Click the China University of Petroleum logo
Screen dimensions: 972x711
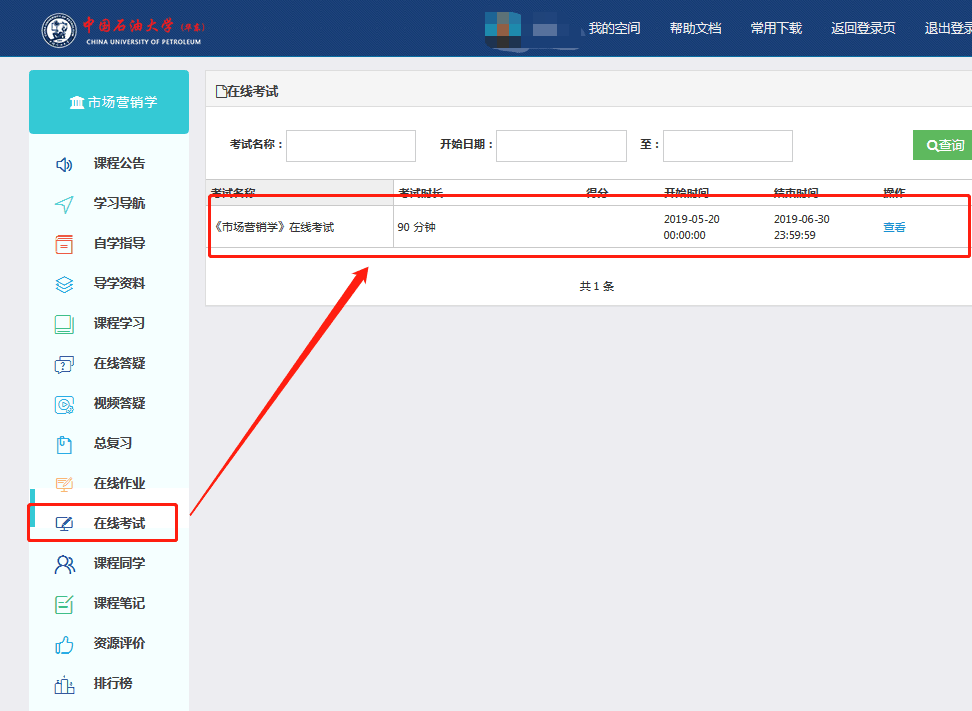click(x=123, y=30)
